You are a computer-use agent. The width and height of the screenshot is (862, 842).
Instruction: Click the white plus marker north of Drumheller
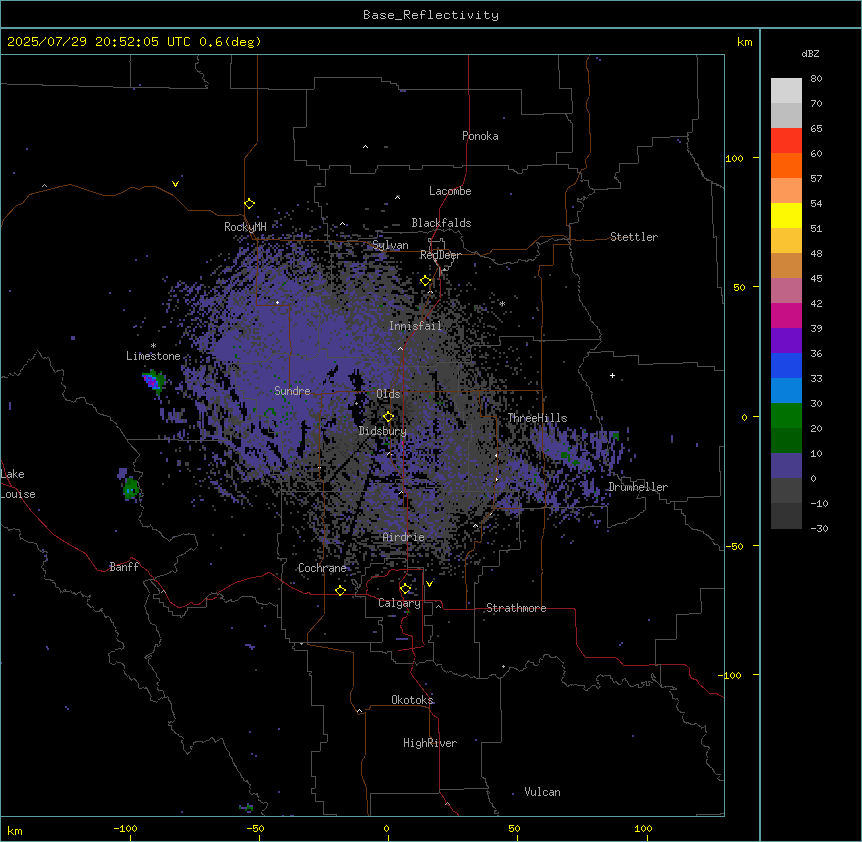click(x=612, y=375)
